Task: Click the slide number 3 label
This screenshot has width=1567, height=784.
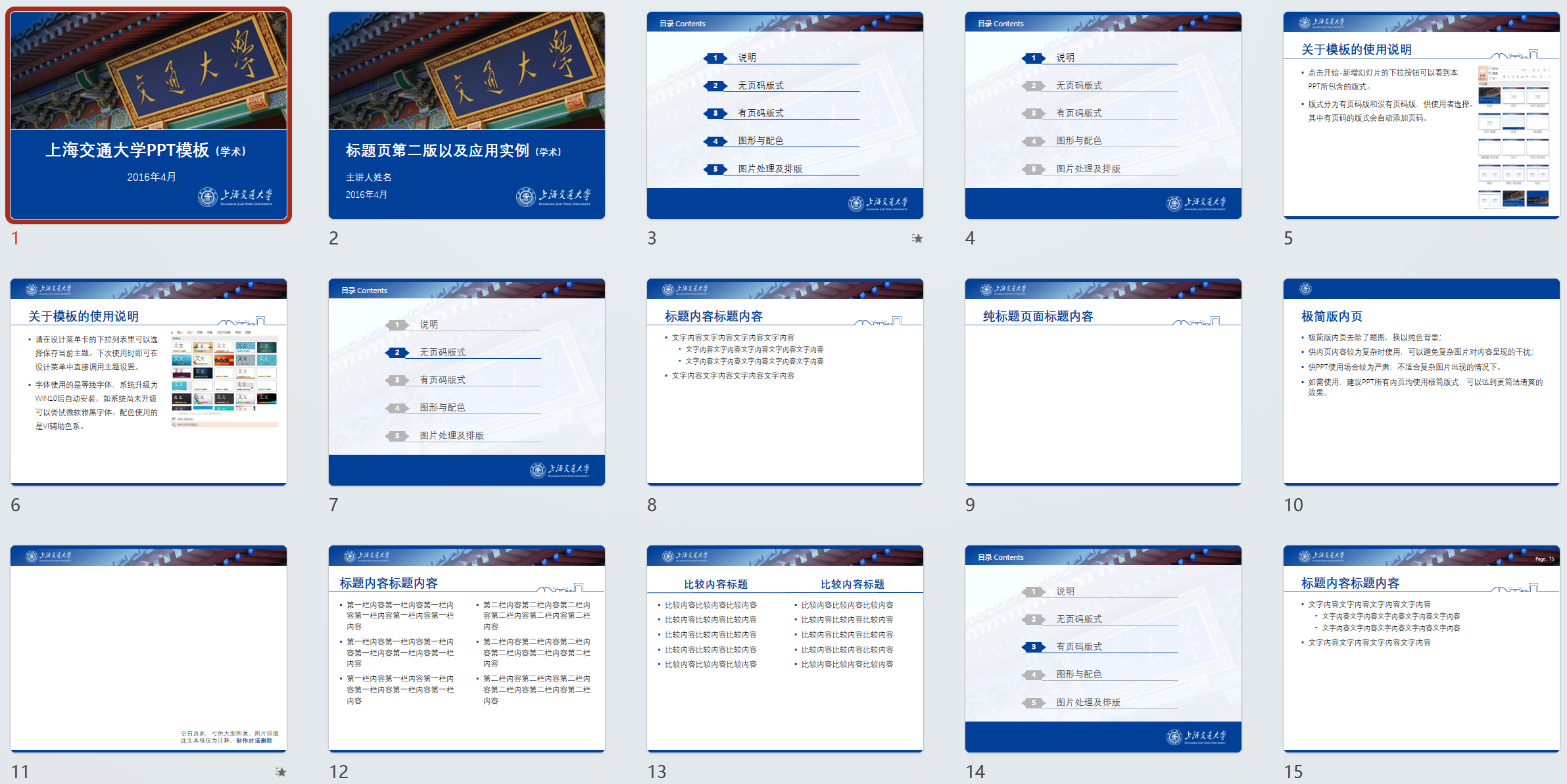Action: pyautogui.click(x=652, y=238)
